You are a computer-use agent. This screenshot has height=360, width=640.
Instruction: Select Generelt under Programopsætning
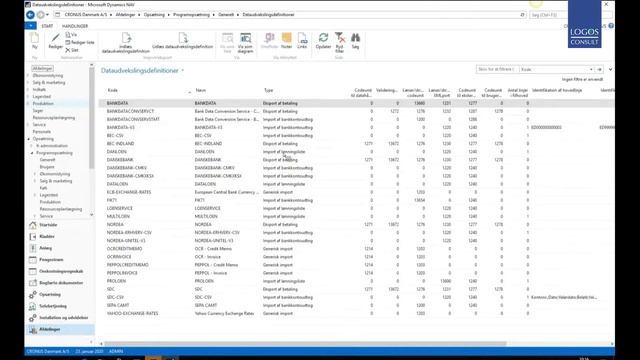coord(47,160)
